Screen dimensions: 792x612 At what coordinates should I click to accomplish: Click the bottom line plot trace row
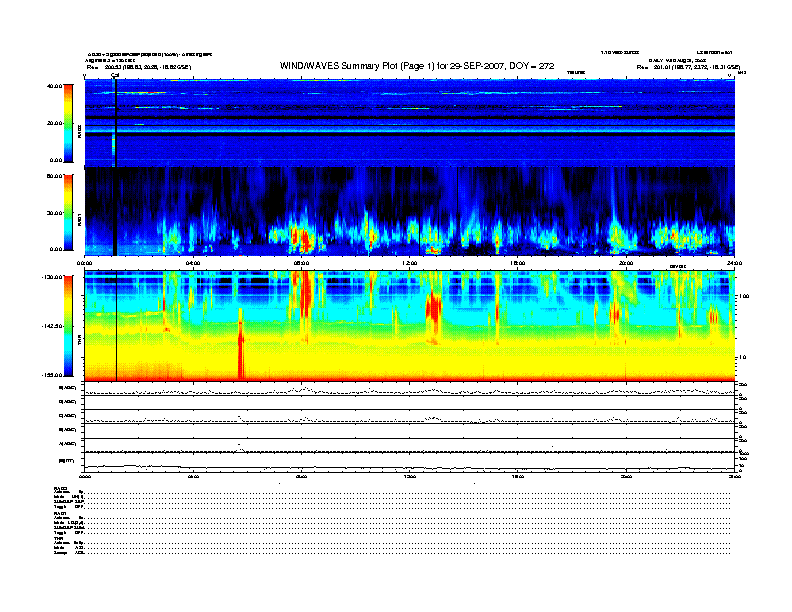click(410, 465)
